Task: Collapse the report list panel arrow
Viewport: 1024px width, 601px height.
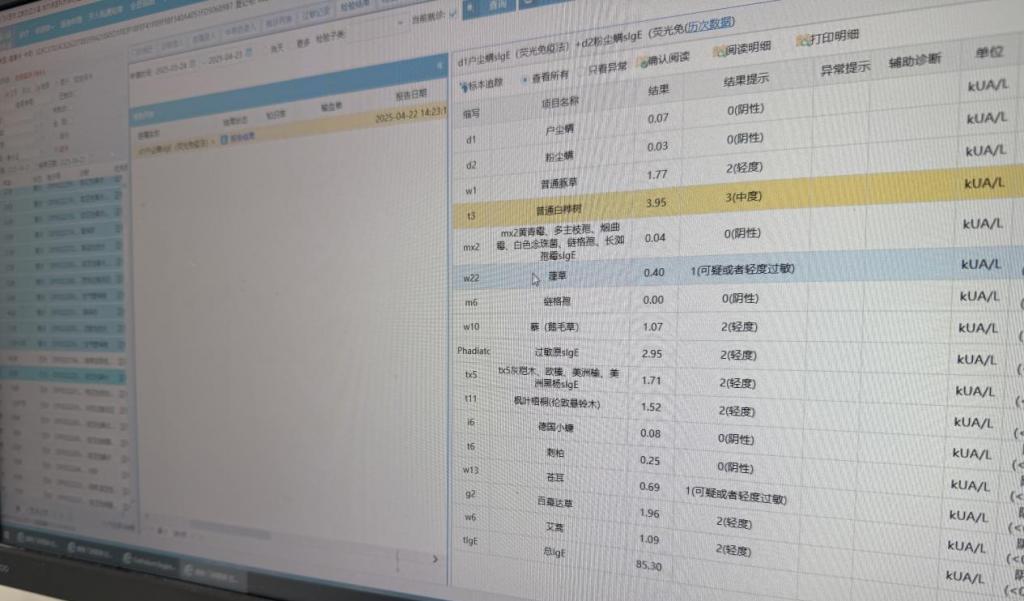Action: click(440, 67)
